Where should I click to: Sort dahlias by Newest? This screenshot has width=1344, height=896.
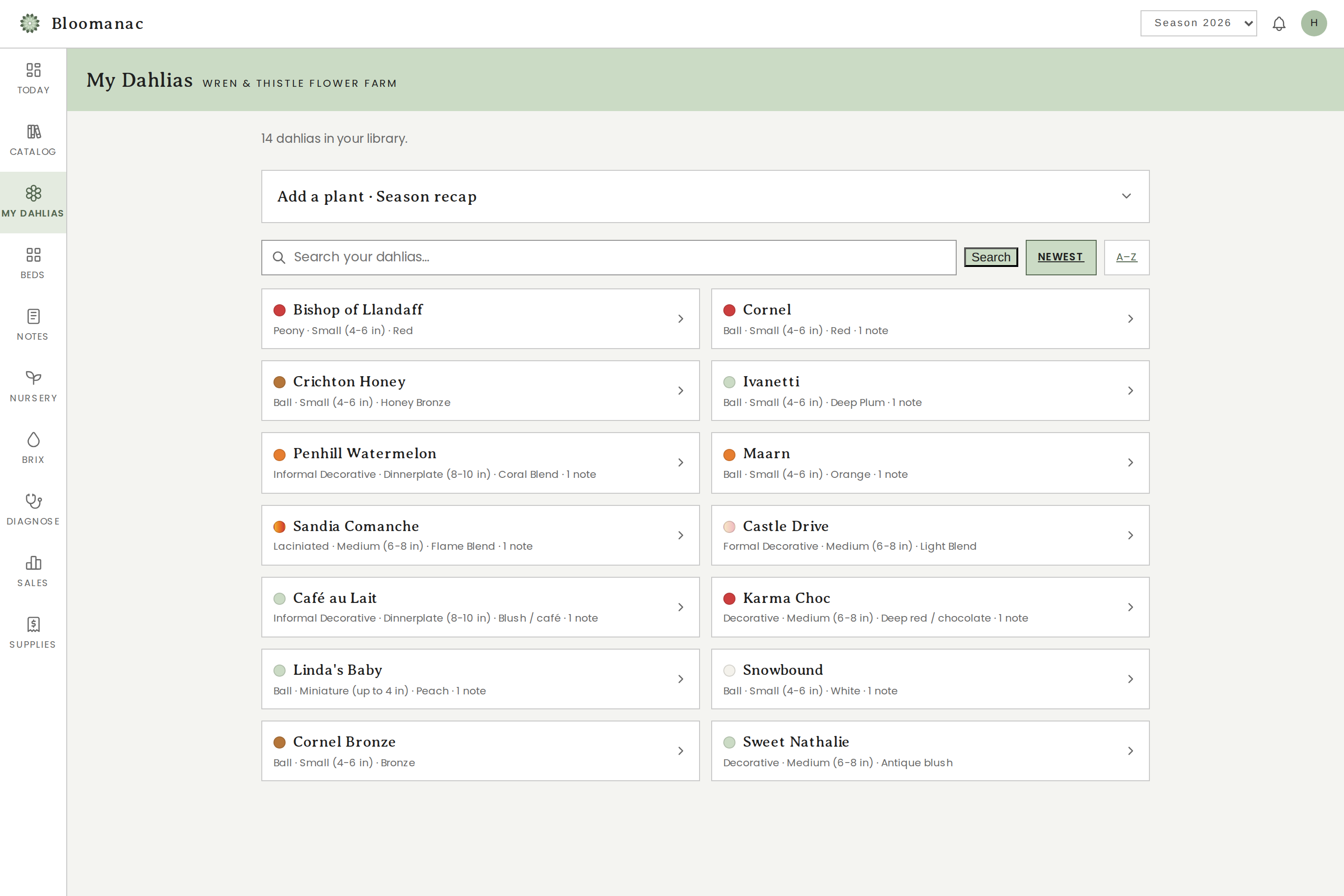click(x=1061, y=258)
